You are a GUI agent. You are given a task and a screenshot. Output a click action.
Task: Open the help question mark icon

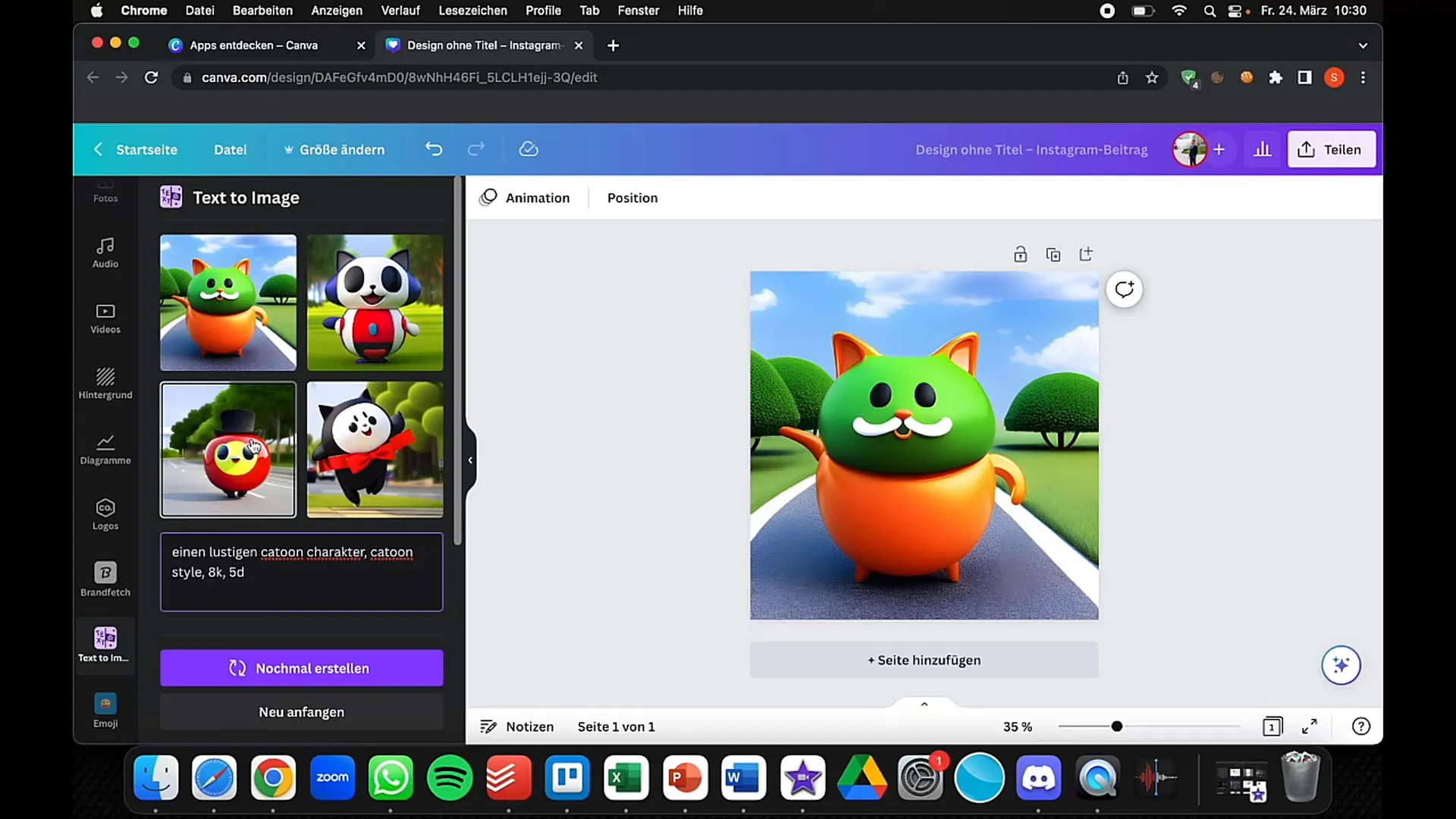(x=1361, y=726)
